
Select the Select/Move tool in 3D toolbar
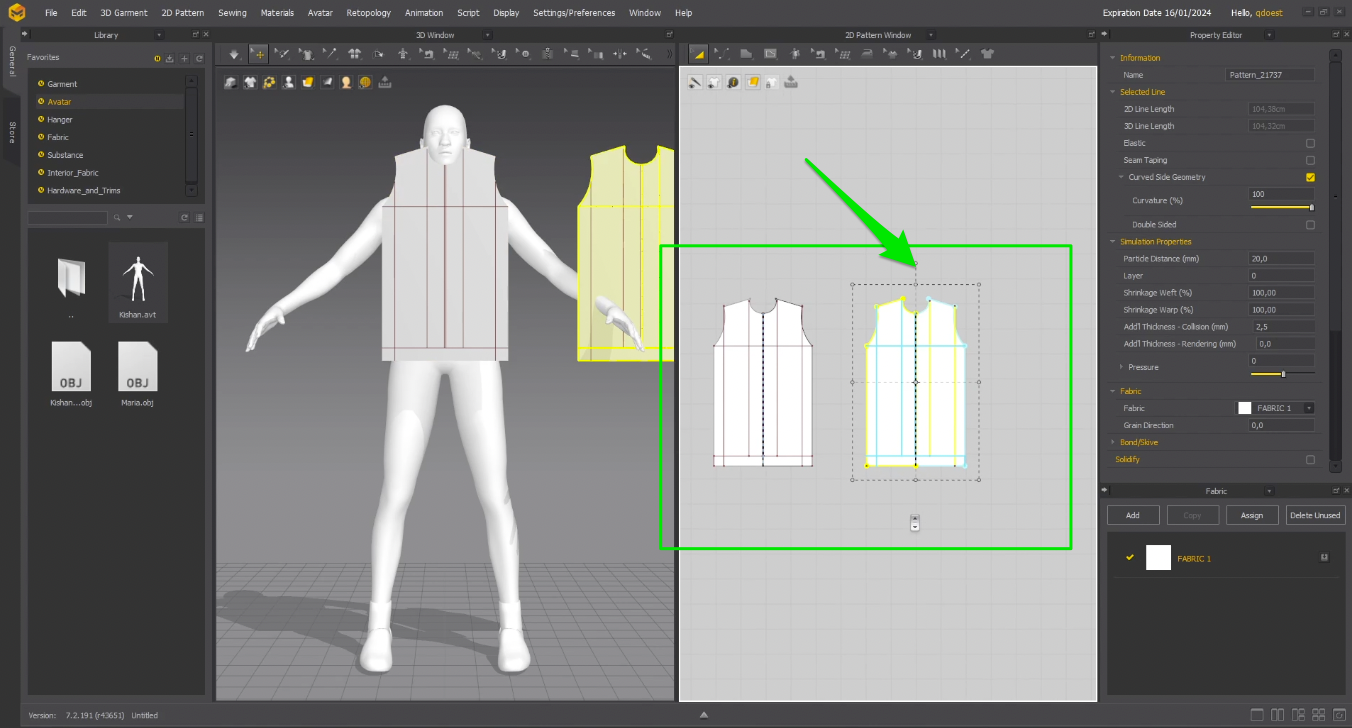259,54
